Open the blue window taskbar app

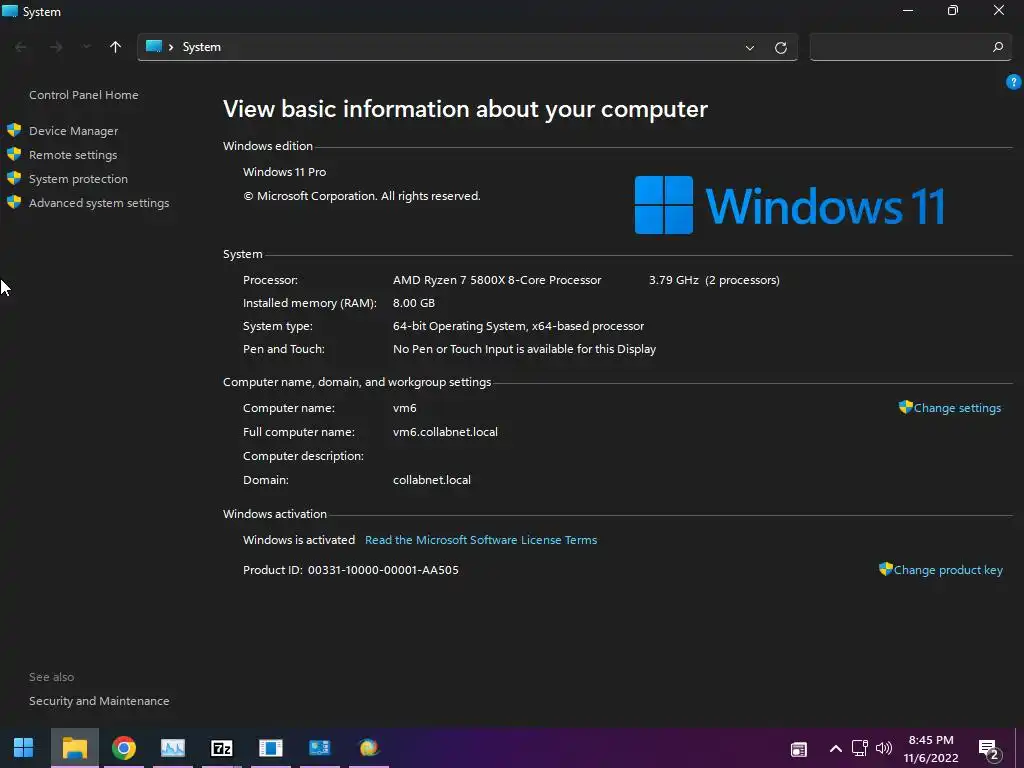pyautogui.click(x=270, y=748)
